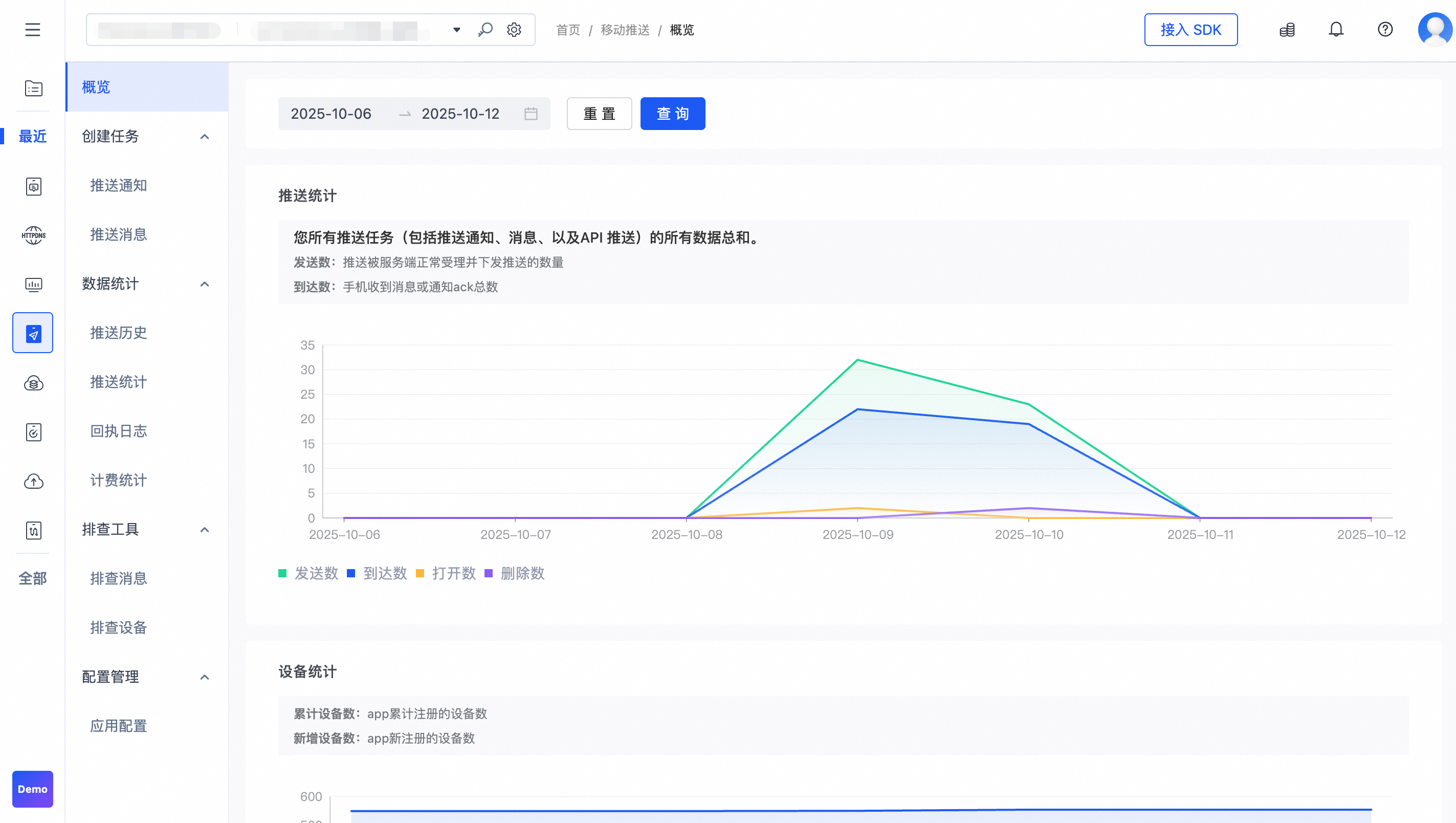Open 推送历史 menu item
Viewport: 1456px width, 823px height.
pyautogui.click(x=119, y=333)
